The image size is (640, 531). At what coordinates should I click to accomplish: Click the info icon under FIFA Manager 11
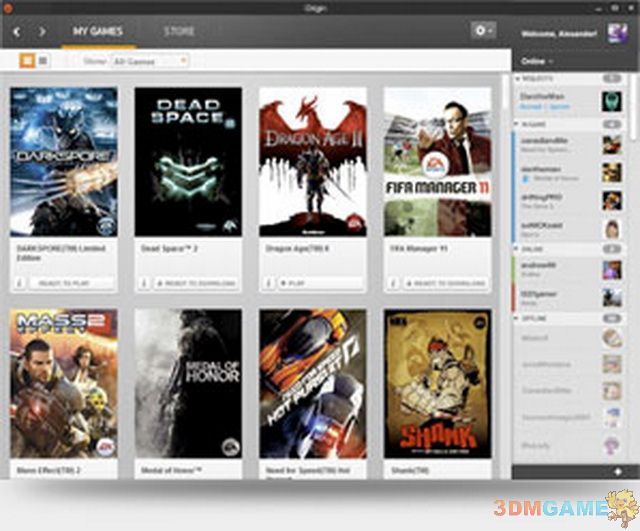(x=393, y=283)
